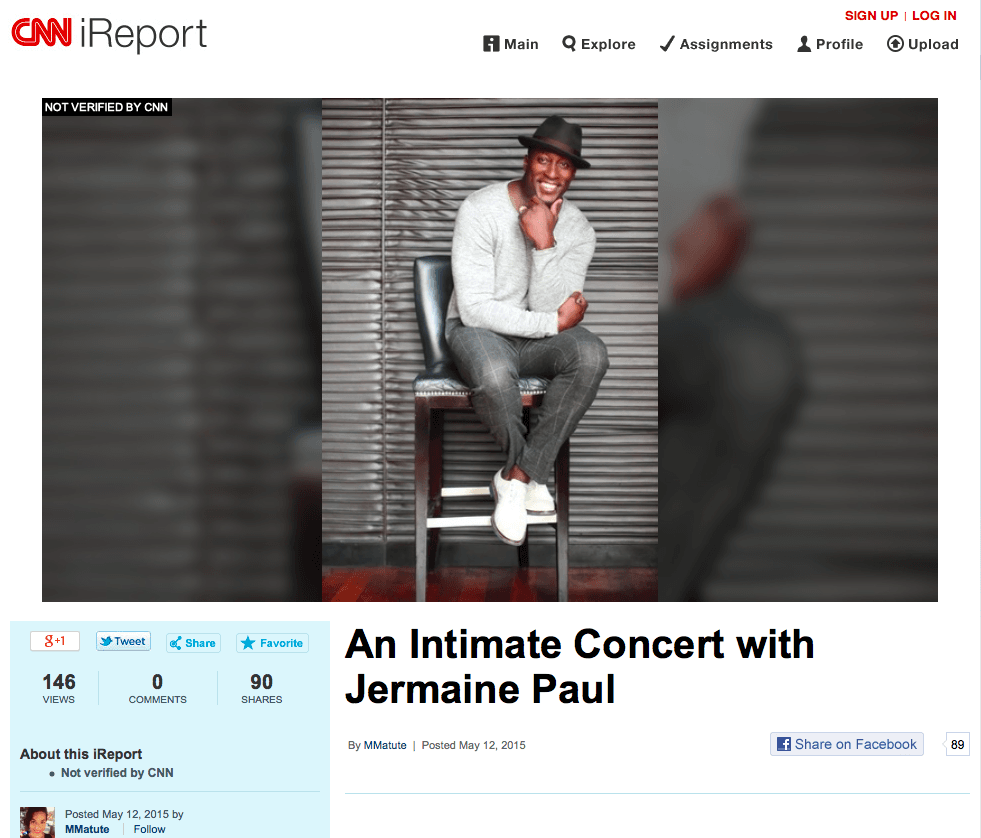Open MMatute profile avatar thumbnail
Image resolution: width=981 pixels, height=838 pixels.
pos(37,821)
